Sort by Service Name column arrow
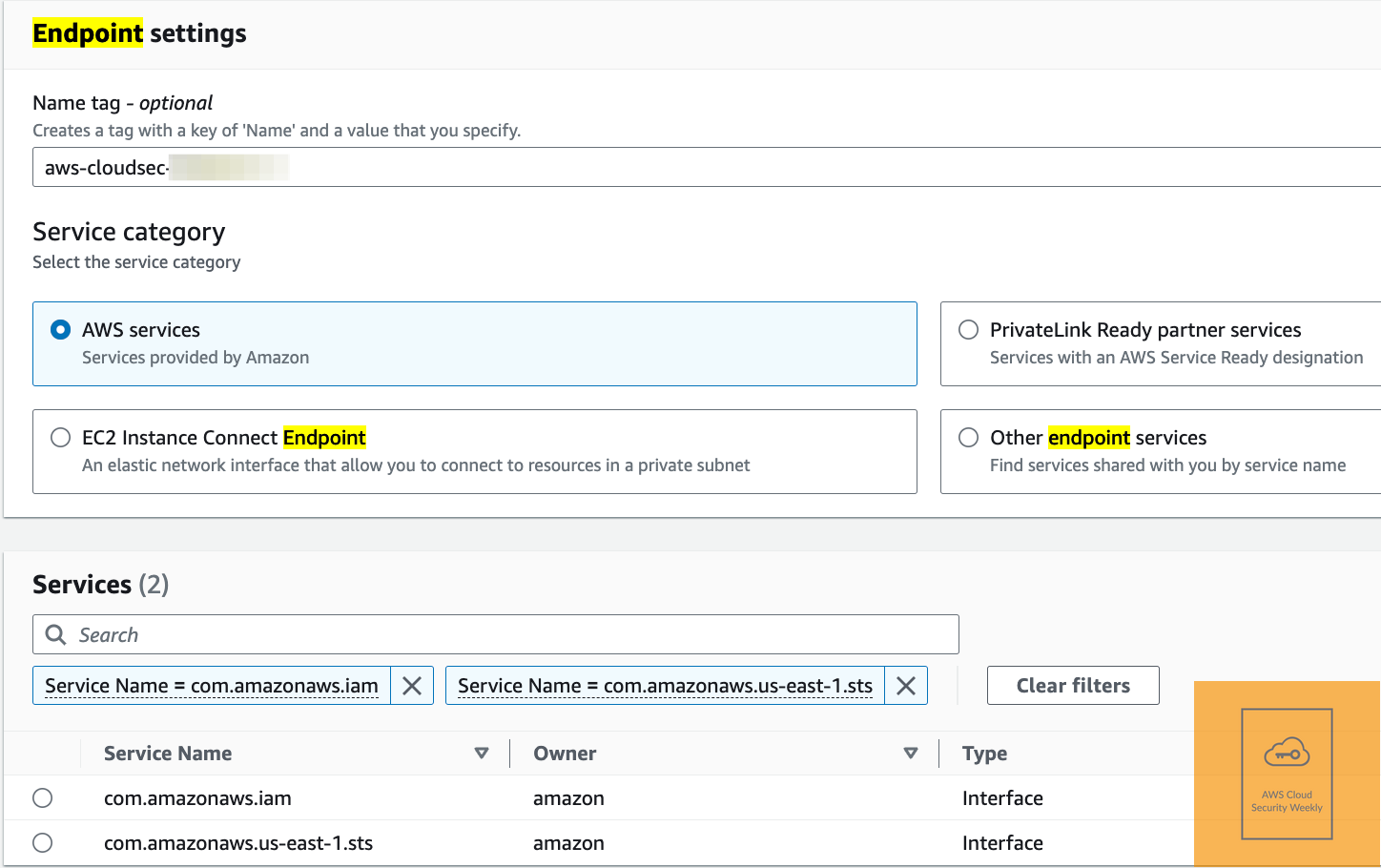This screenshot has height=868, width=1381. click(482, 754)
